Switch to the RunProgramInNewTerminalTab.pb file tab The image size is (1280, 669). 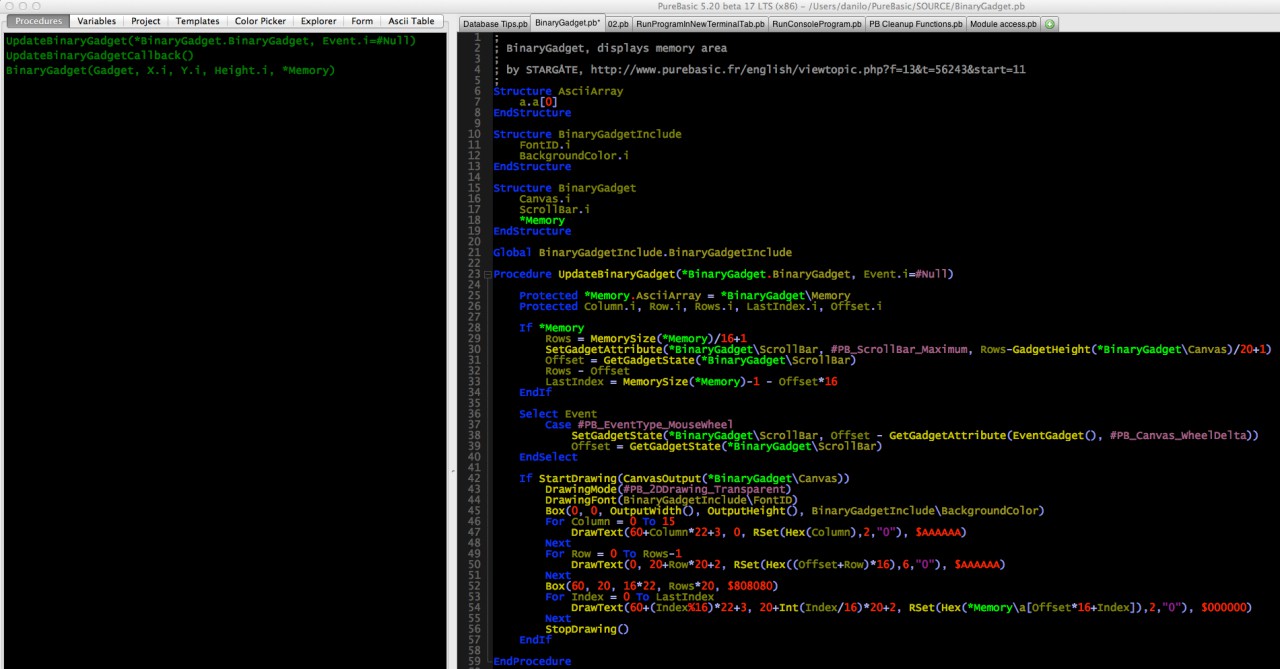(x=700, y=24)
